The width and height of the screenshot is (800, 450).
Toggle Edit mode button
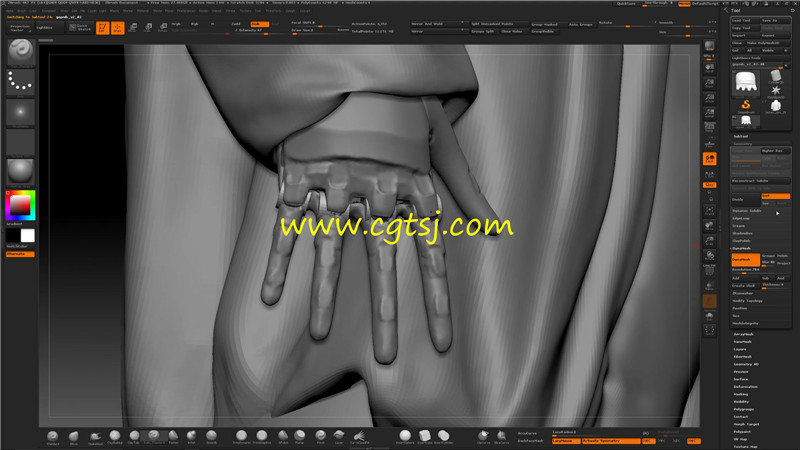103,28
